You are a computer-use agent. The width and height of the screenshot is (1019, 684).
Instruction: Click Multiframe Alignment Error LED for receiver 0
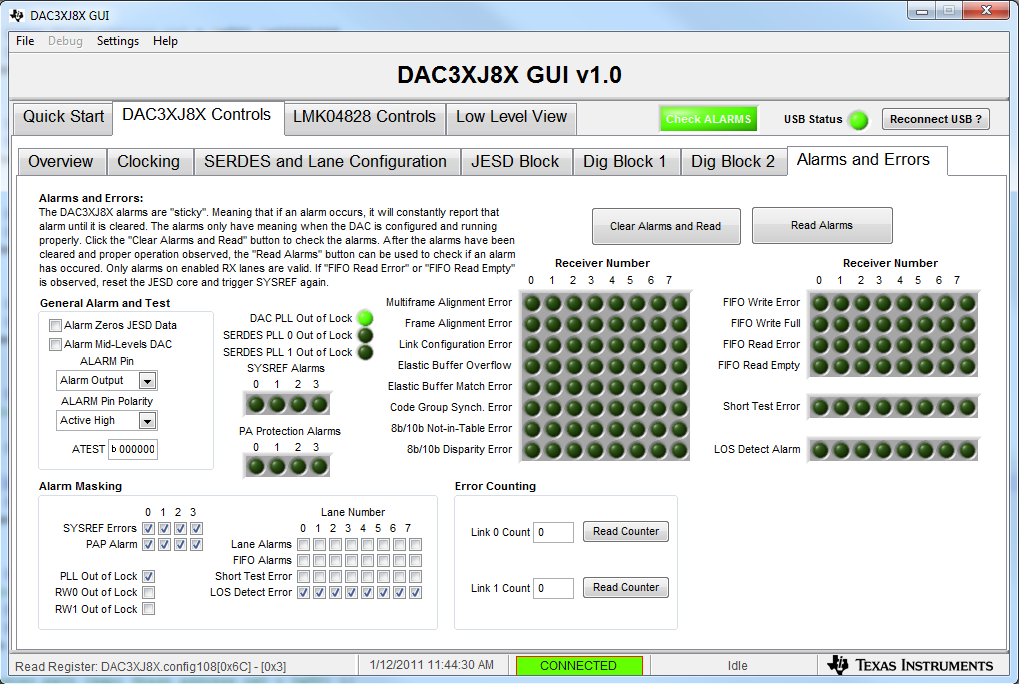[x=532, y=303]
